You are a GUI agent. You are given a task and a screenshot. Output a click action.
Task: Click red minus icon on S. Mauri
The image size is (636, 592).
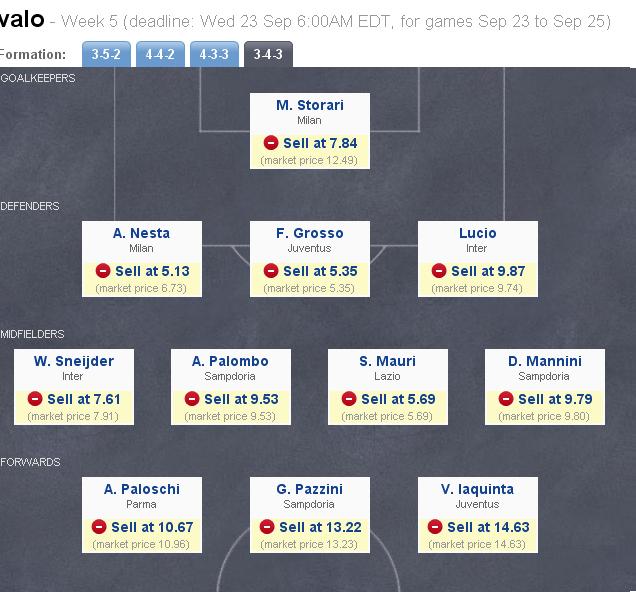click(x=348, y=399)
